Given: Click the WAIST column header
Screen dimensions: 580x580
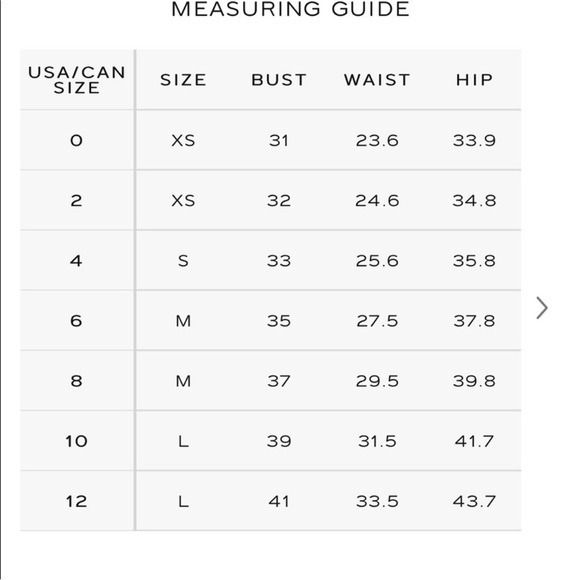Looking at the screenshot, I should (x=377, y=80).
